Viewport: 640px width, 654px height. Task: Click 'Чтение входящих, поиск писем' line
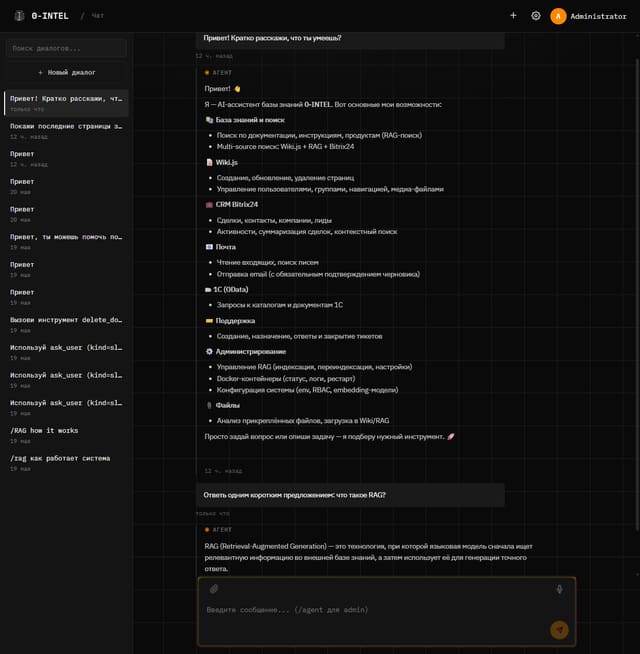click(267, 263)
